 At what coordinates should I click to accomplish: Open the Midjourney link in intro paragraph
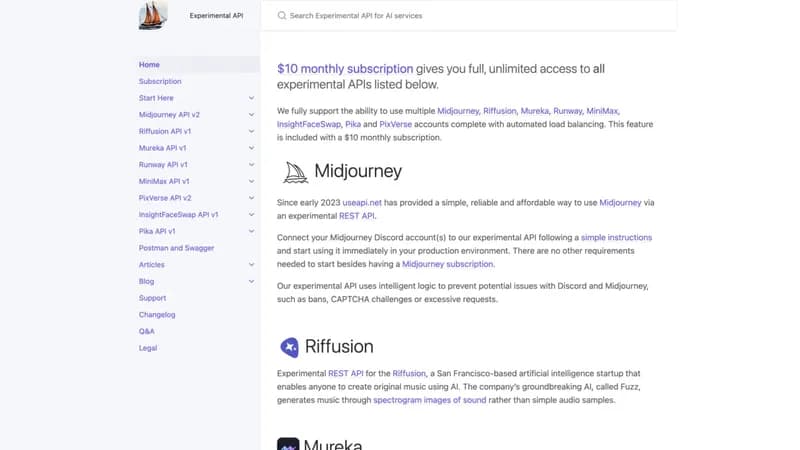(x=458, y=111)
